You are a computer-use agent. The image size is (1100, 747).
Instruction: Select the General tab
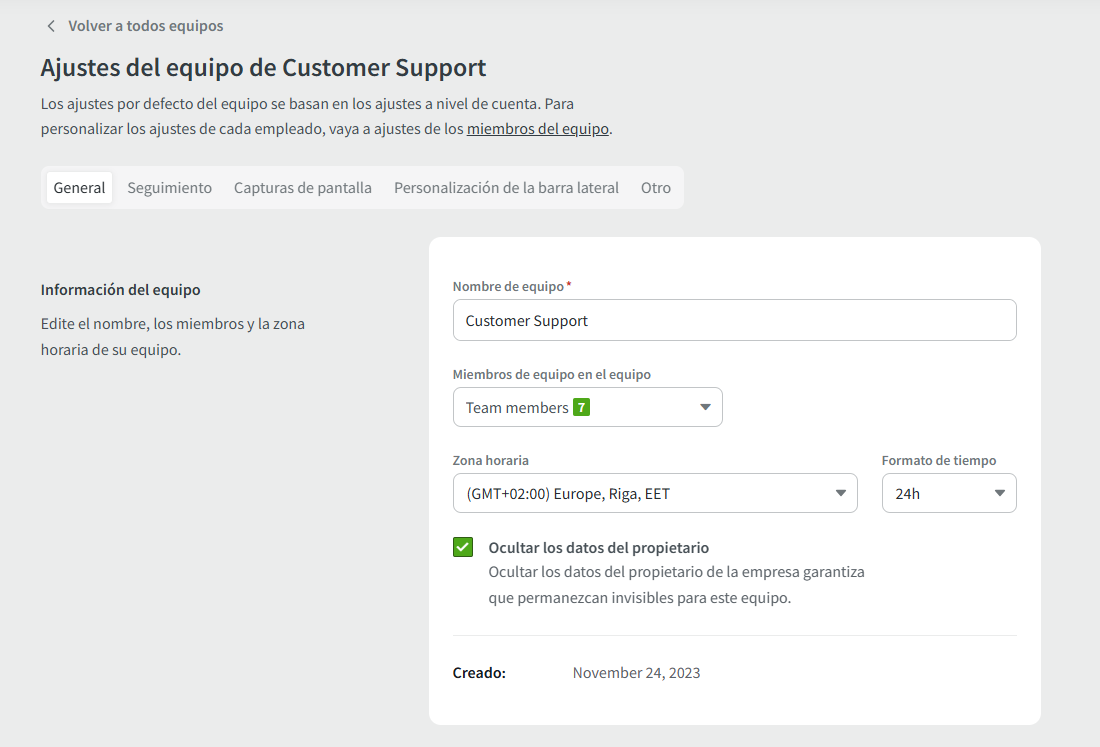tap(79, 188)
